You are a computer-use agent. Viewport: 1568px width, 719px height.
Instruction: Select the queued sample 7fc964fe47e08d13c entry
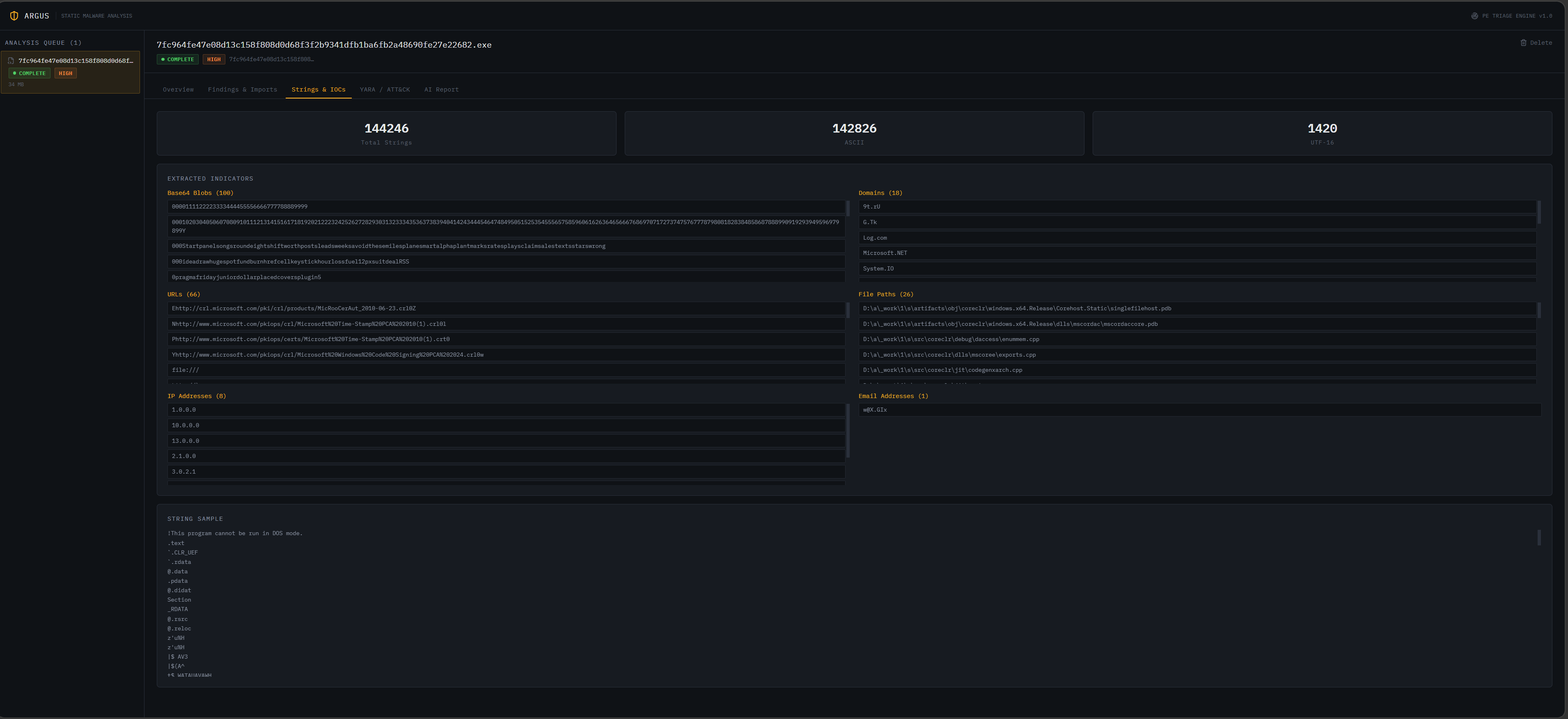pyautogui.click(x=71, y=72)
